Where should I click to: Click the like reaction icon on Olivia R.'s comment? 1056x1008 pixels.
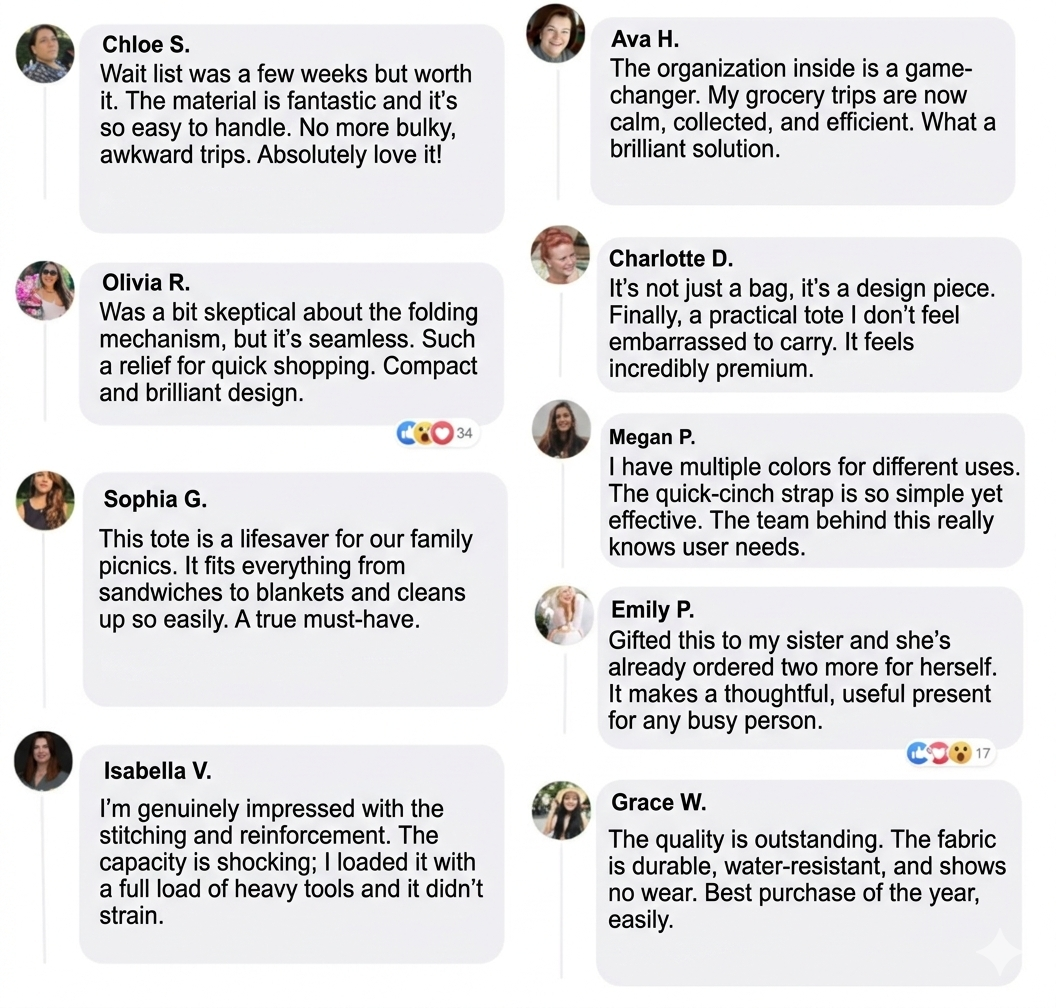tap(406, 433)
